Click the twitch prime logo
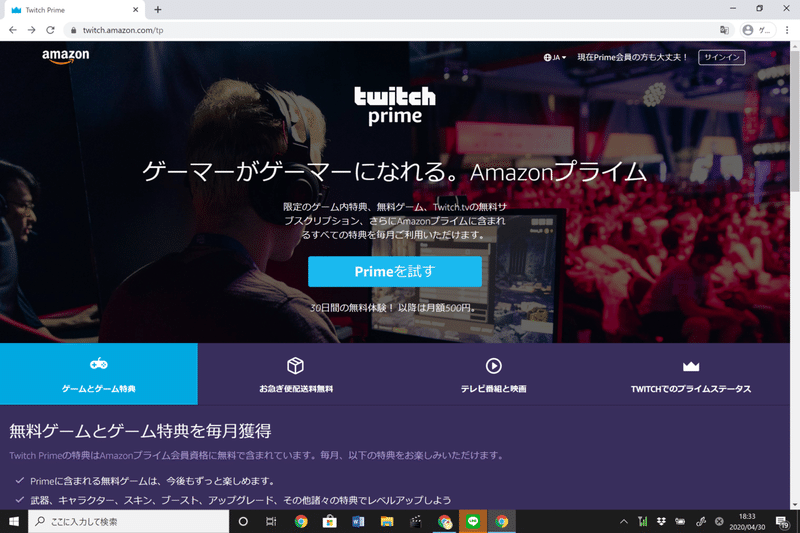The image size is (800, 533). click(395, 106)
